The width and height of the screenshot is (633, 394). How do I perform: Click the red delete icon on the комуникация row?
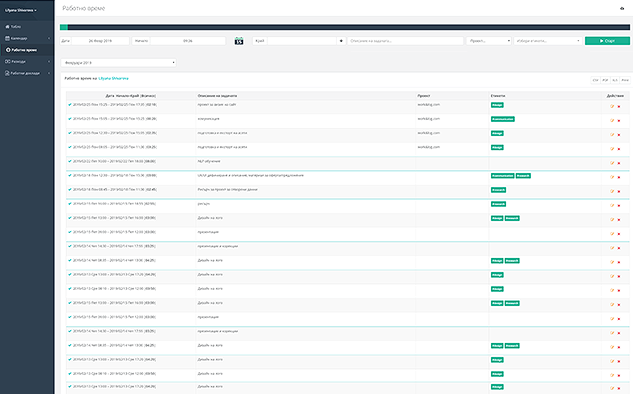(x=619, y=121)
